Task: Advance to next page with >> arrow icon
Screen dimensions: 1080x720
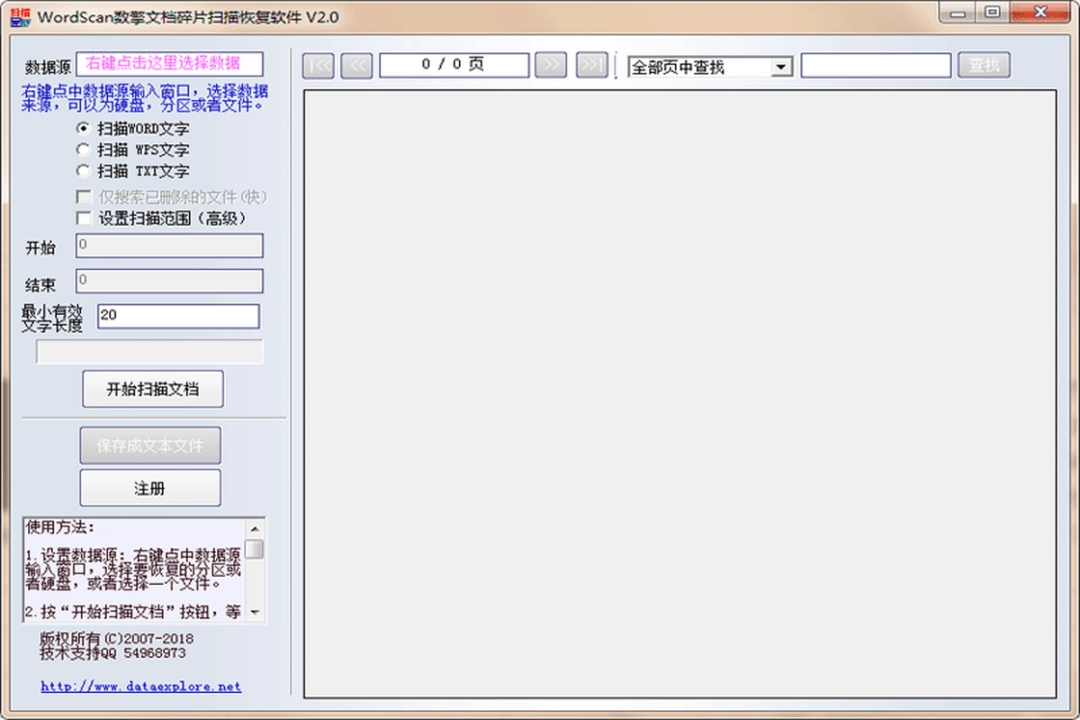Action: (x=551, y=64)
